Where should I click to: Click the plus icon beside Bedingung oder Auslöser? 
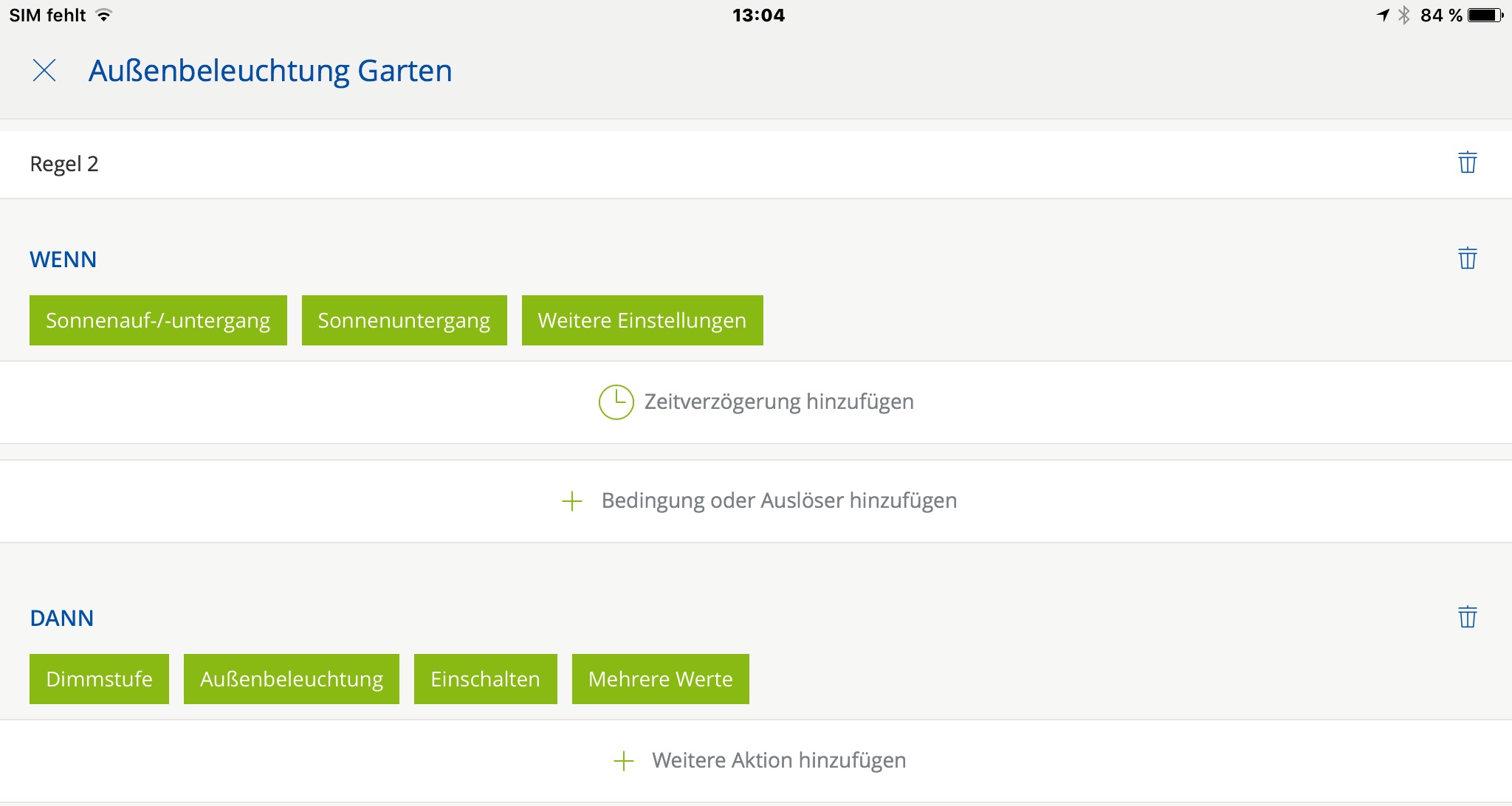tap(572, 502)
